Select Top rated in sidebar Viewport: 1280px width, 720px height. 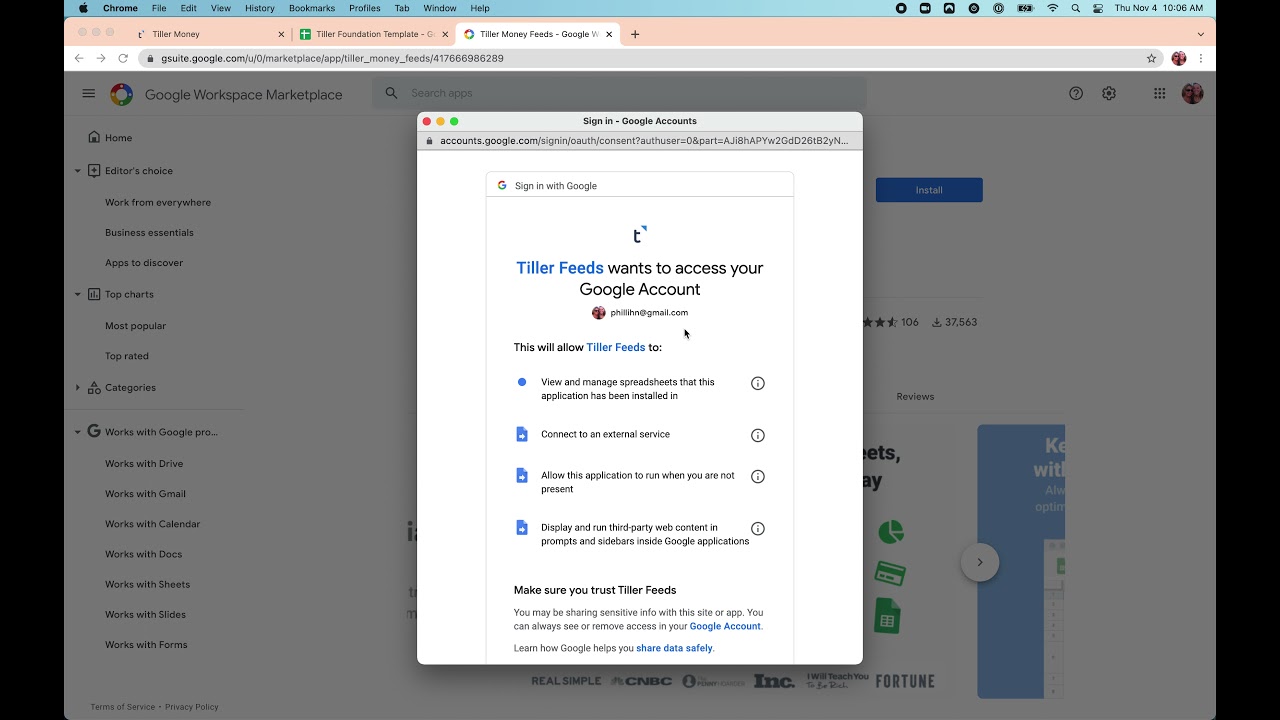pyautogui.click(x=127, y=356)
